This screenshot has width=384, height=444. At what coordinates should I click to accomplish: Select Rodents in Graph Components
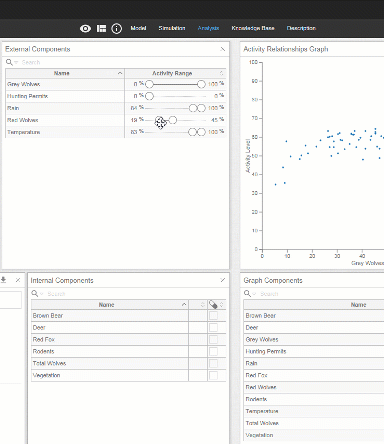tap(314, 400)
